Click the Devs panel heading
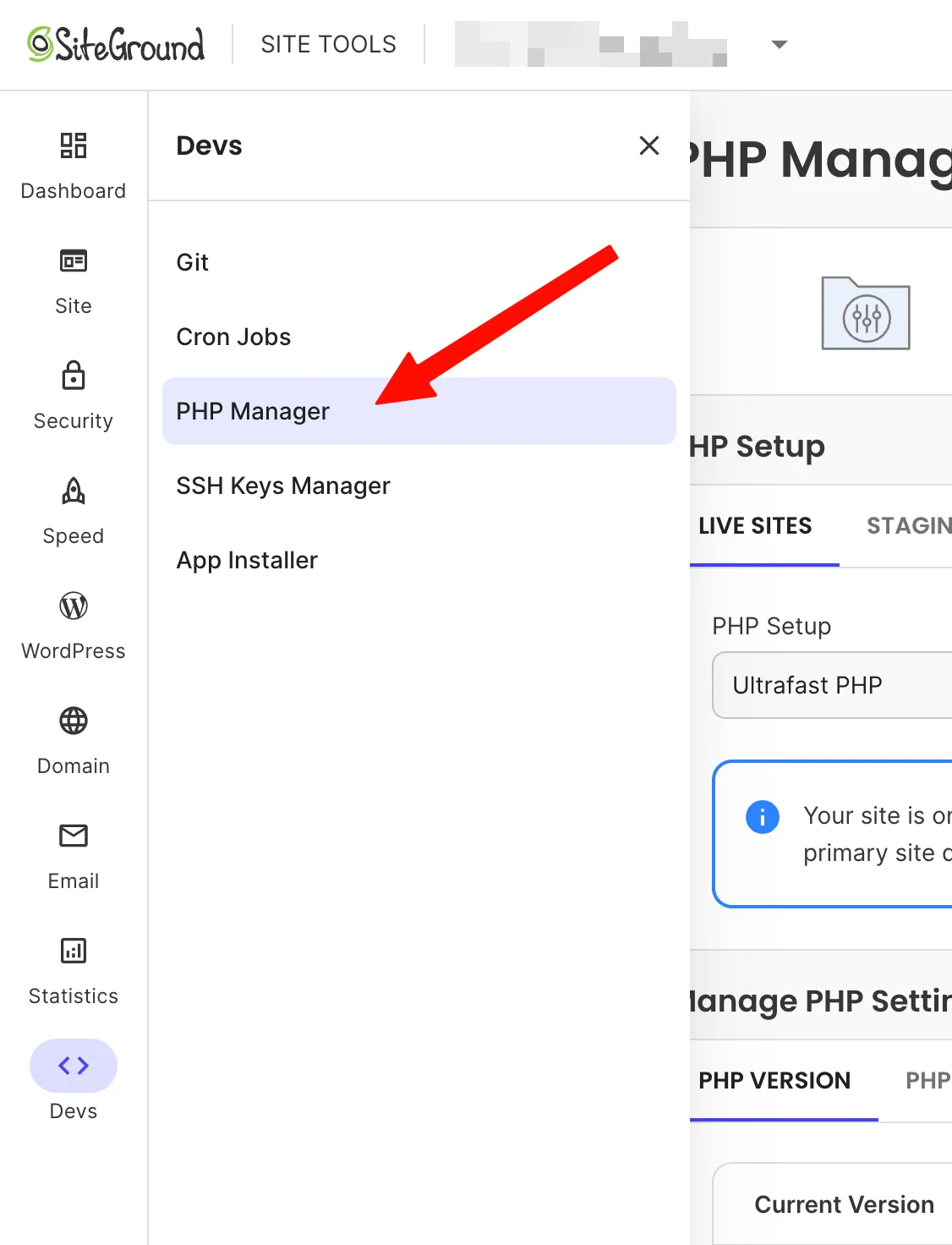The width and height of the screenshot is (952, 1245). pyautogui.click(x=209, y=145)
